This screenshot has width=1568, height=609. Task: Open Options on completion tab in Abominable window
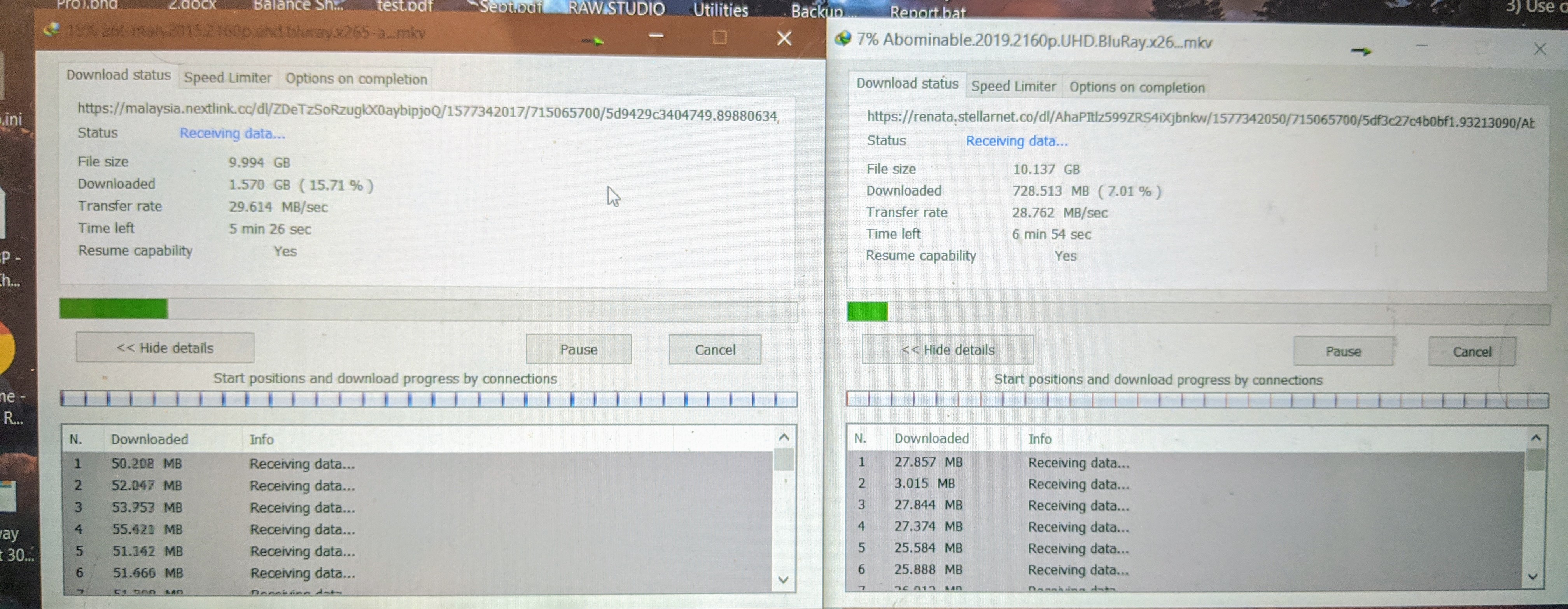coord(1136,87)
